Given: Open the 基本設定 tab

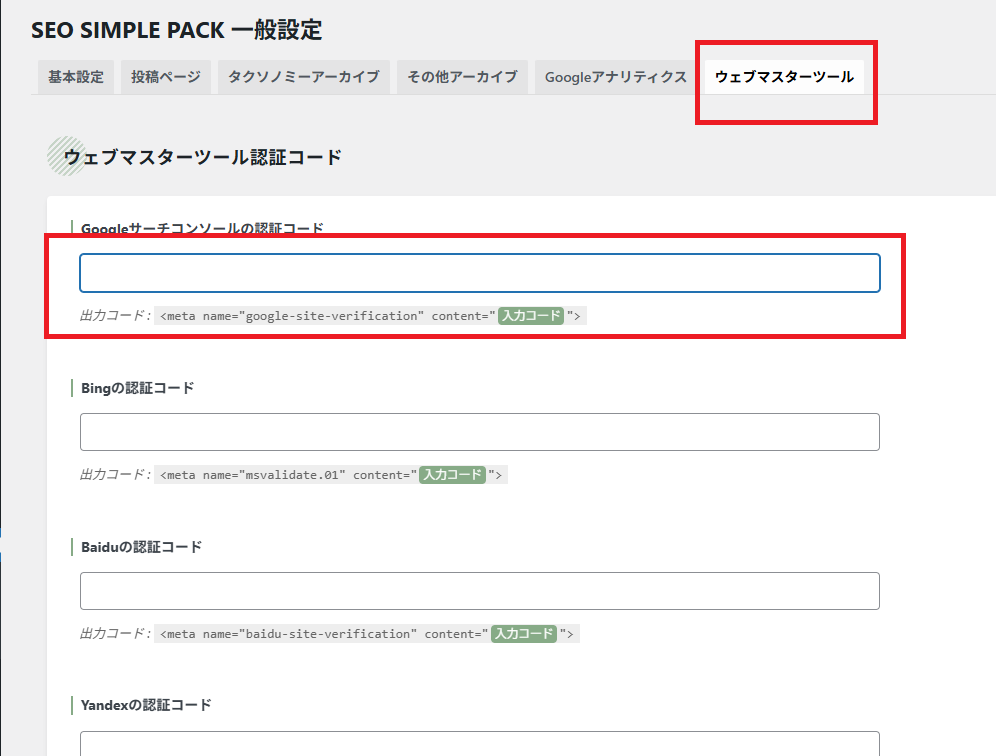Looking at the screenshot, I should [x=76, y=77].
